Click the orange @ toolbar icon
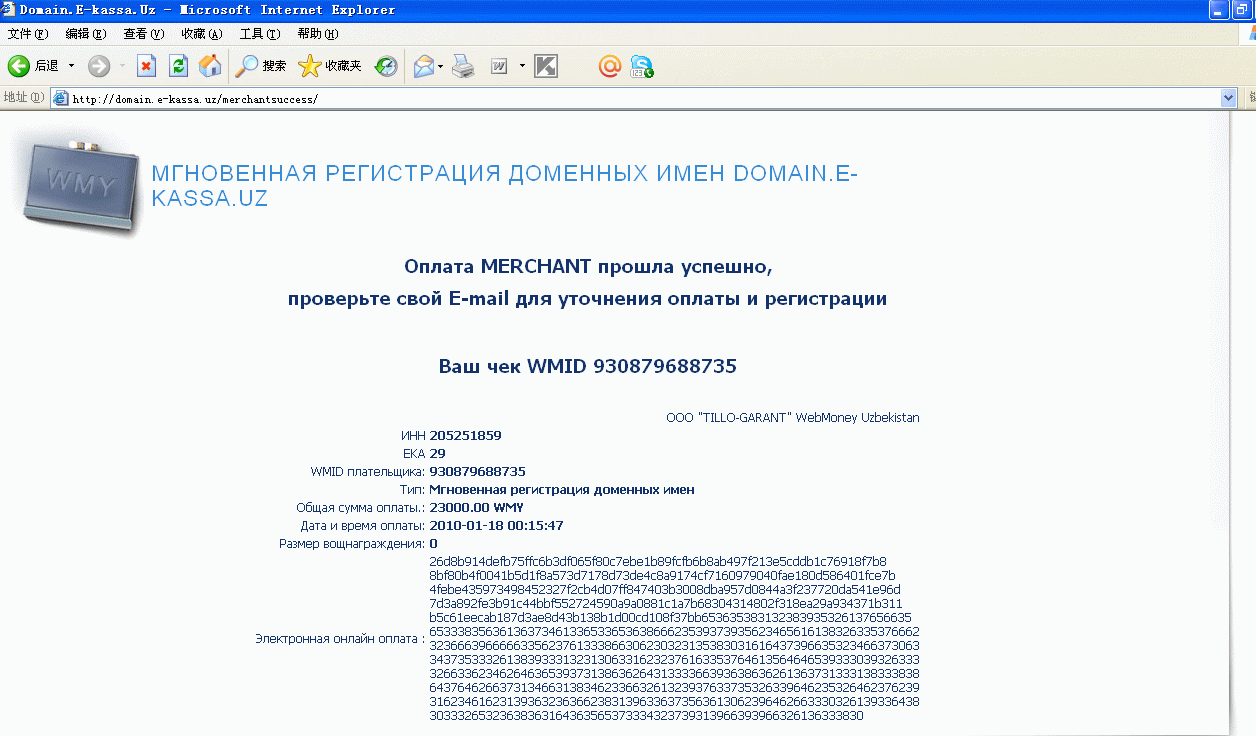The height and width of the screenshot is (736, 1256). pos(610,66)
